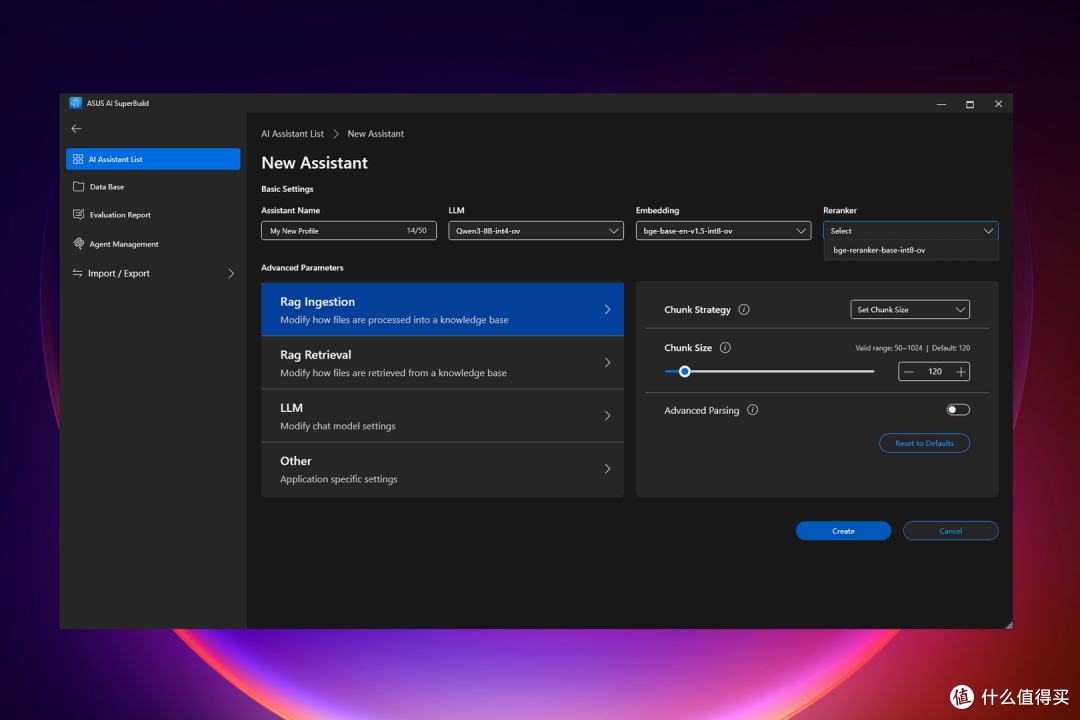Open the Chunk Strategy dropdown
Image resolution: width=1080 pixels, height=720 pixels.
point(910,309)
